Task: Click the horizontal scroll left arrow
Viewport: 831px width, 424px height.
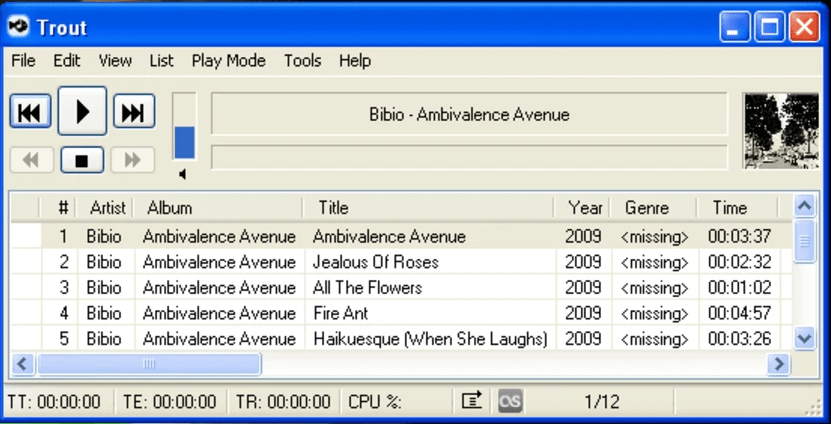Action: 23,364
